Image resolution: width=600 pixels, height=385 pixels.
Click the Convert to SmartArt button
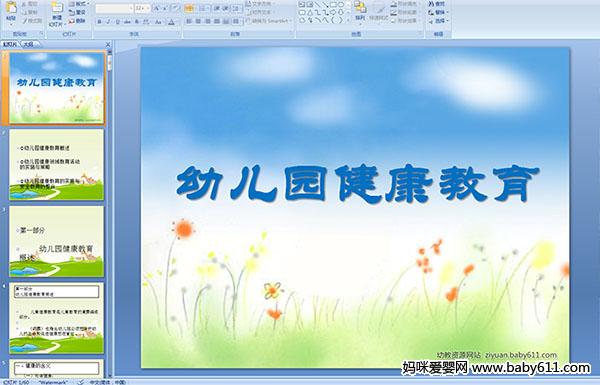tap(269, 21)
